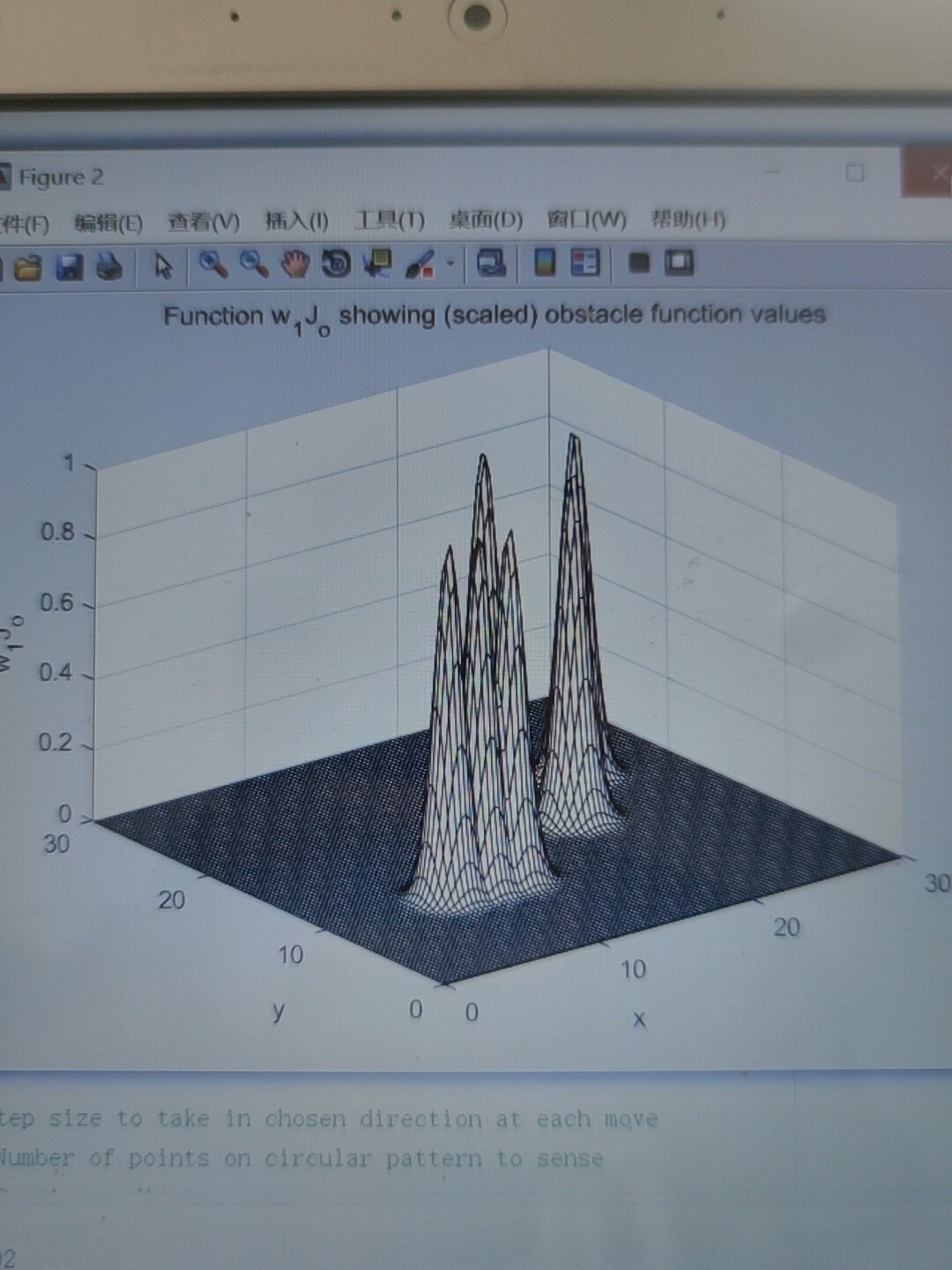Print the figure using printer icon

click(109, 266)
